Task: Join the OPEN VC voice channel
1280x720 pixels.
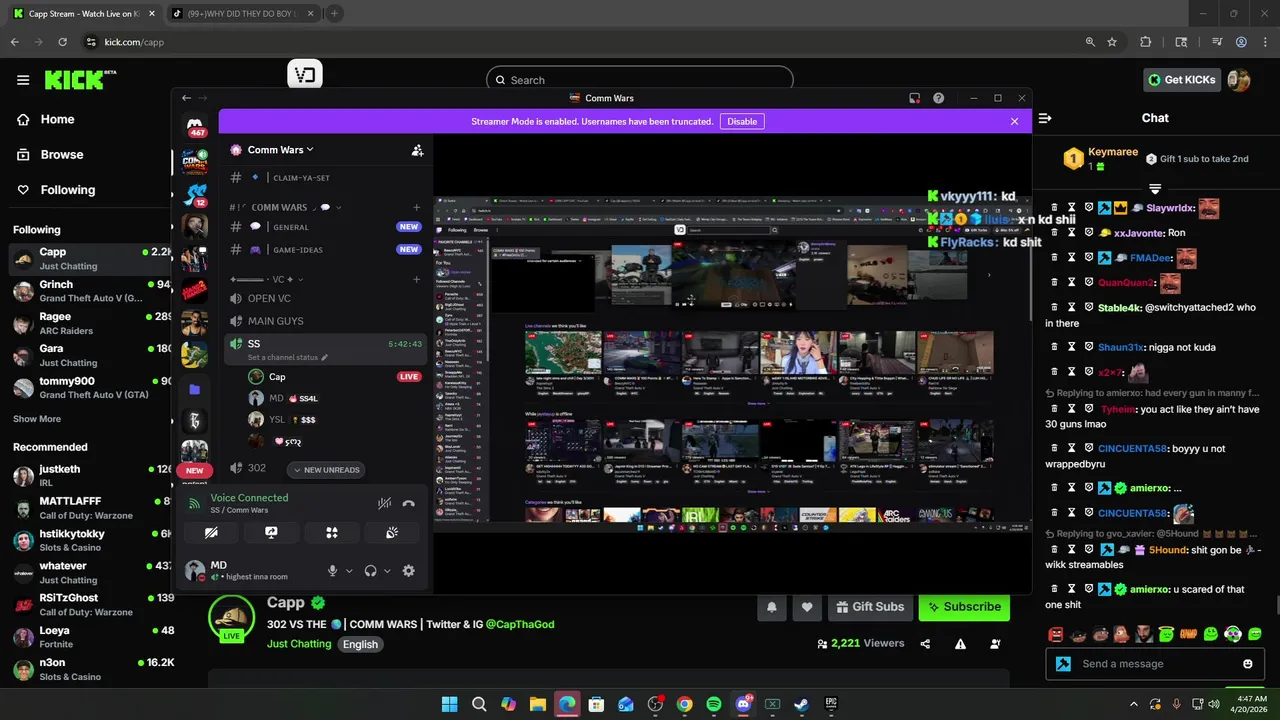Action: point(327,299)
